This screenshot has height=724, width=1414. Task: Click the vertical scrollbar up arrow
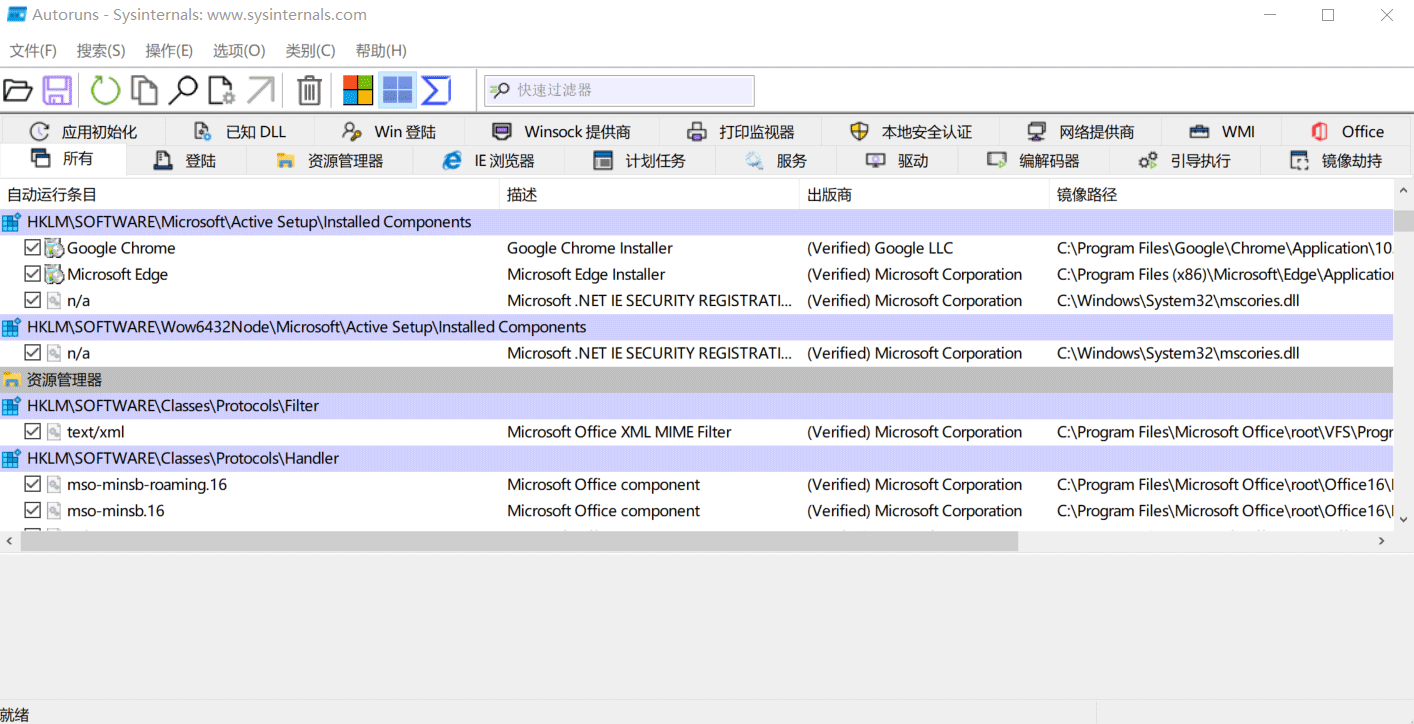(x=1404, y=192)
